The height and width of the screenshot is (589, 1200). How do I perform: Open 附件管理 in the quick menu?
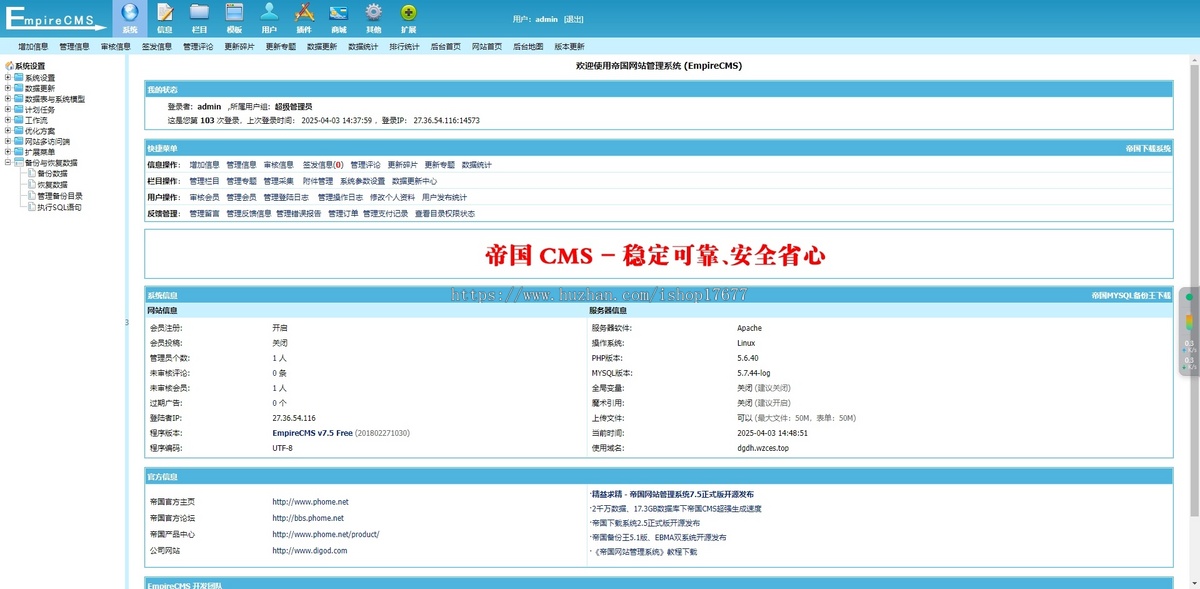318,181
